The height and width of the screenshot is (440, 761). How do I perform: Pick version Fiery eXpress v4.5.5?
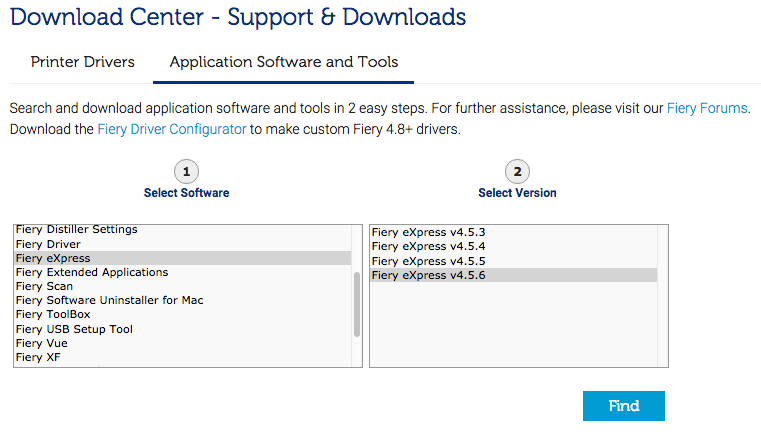[x=428, y=260]
